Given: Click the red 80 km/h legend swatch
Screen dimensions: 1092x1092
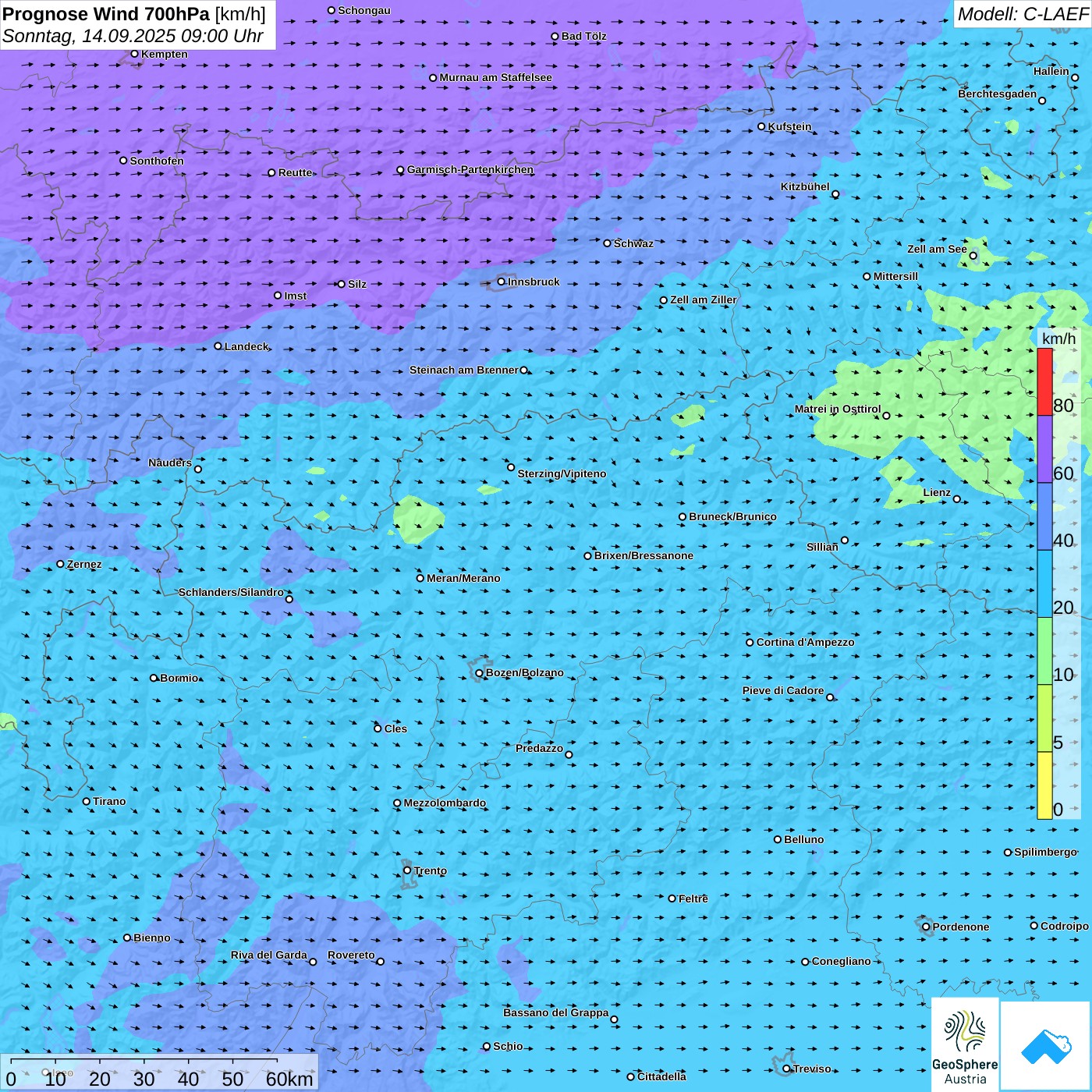Looking at the screenshot, I should click(x=1044, y=381).
